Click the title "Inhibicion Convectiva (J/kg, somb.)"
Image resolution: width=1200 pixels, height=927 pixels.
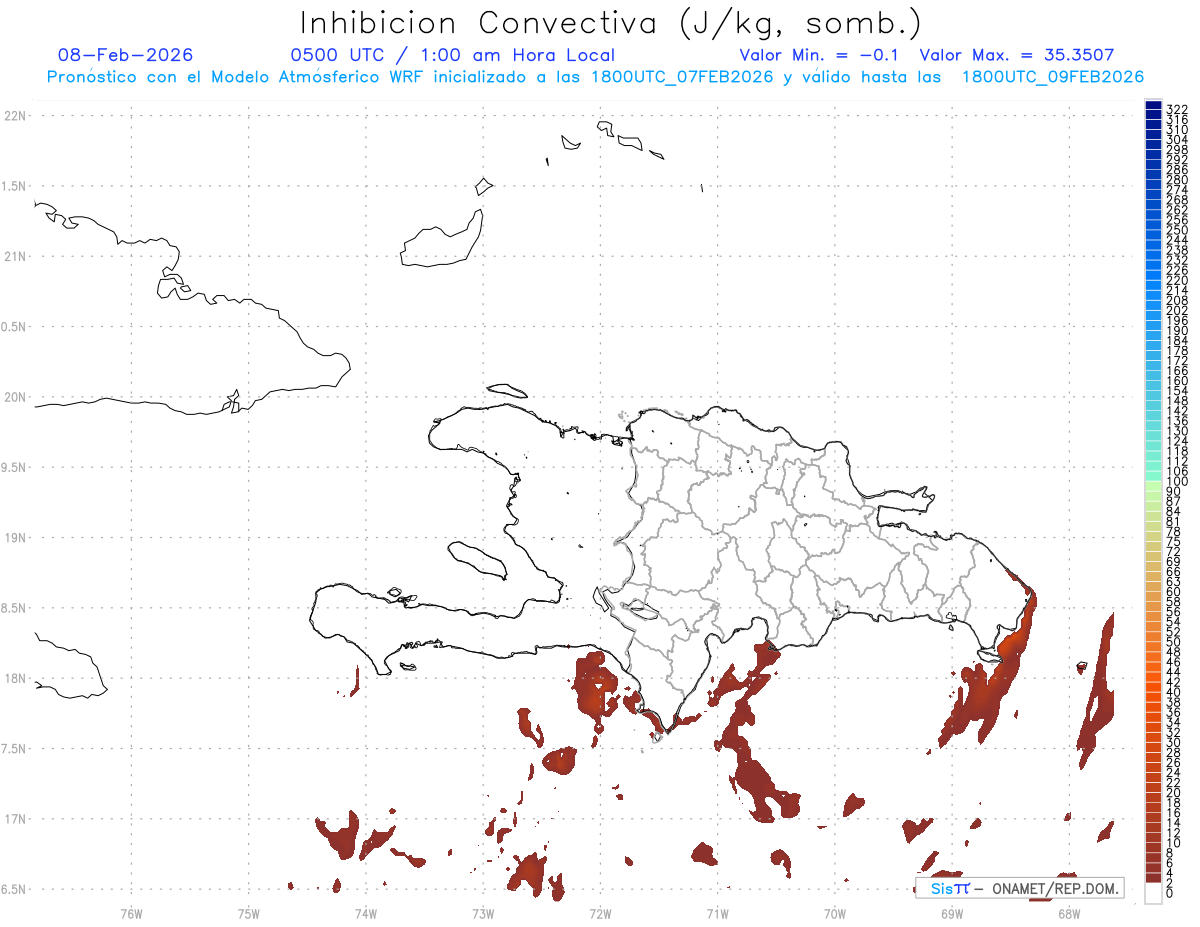click(611, 23)
